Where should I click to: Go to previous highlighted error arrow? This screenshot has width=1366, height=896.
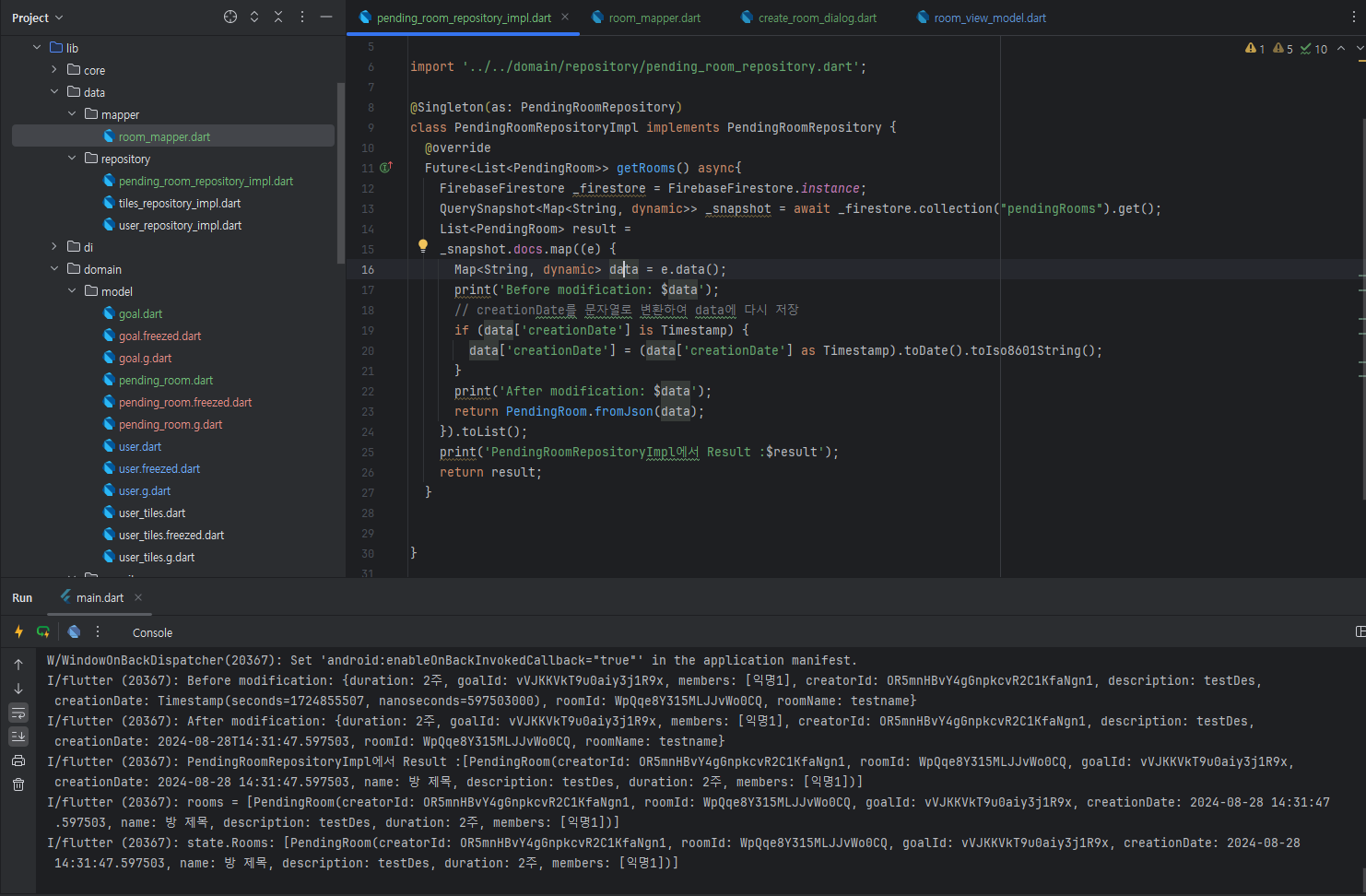1341,48
